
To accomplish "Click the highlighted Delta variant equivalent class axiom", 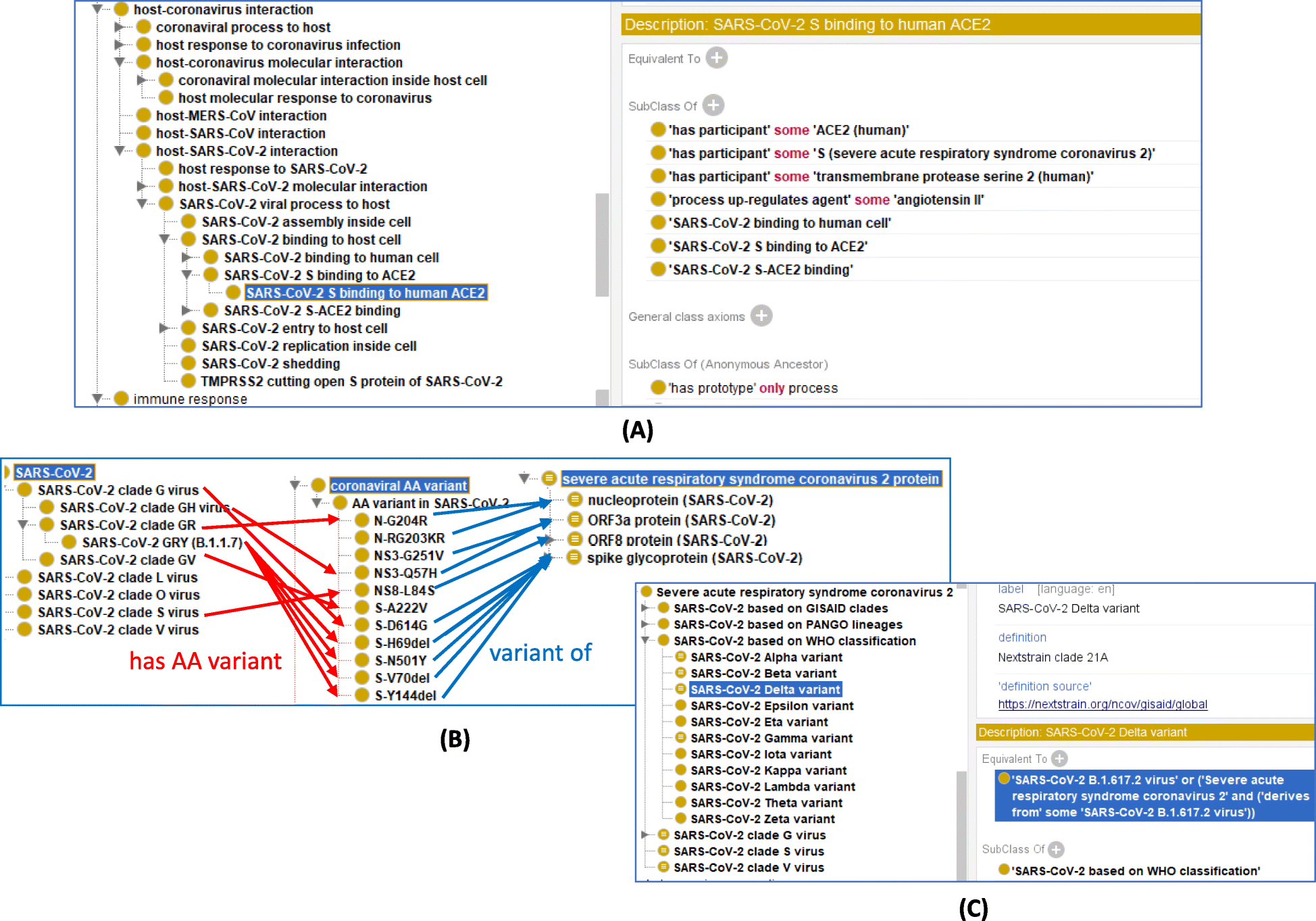I will 1154,796.
